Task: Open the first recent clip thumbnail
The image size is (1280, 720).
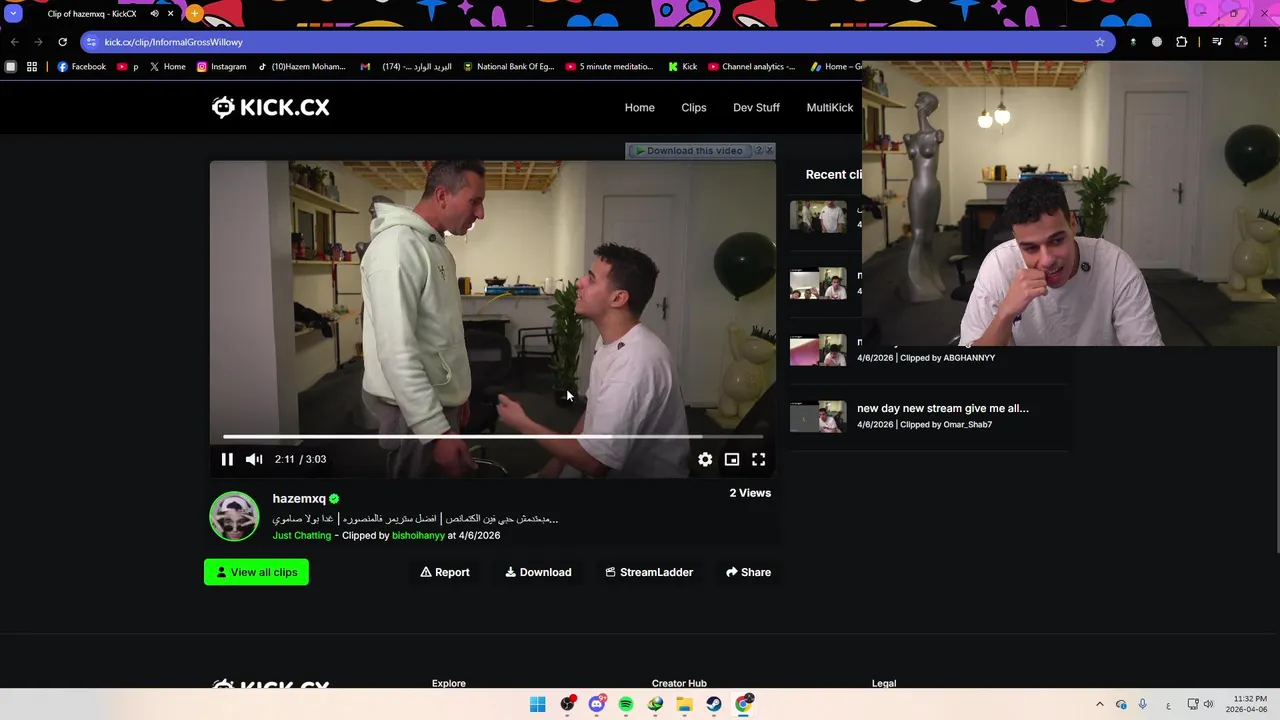Action: click(x=818, y=216)
